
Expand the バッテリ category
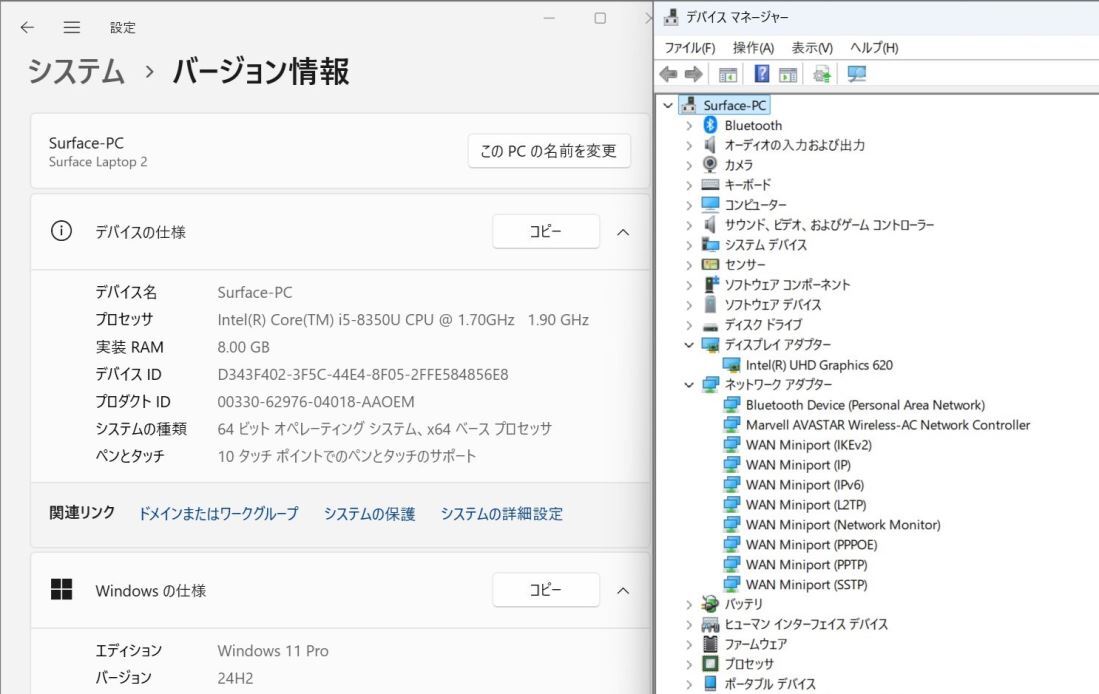click(688, 604)
